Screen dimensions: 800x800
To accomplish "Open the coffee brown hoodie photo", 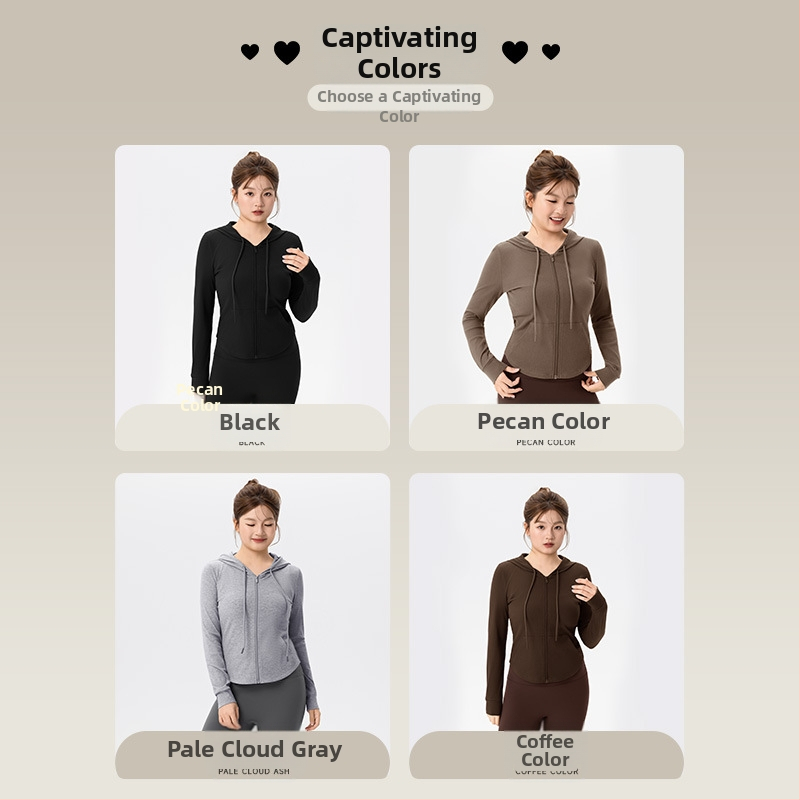I will coord(546,603).
